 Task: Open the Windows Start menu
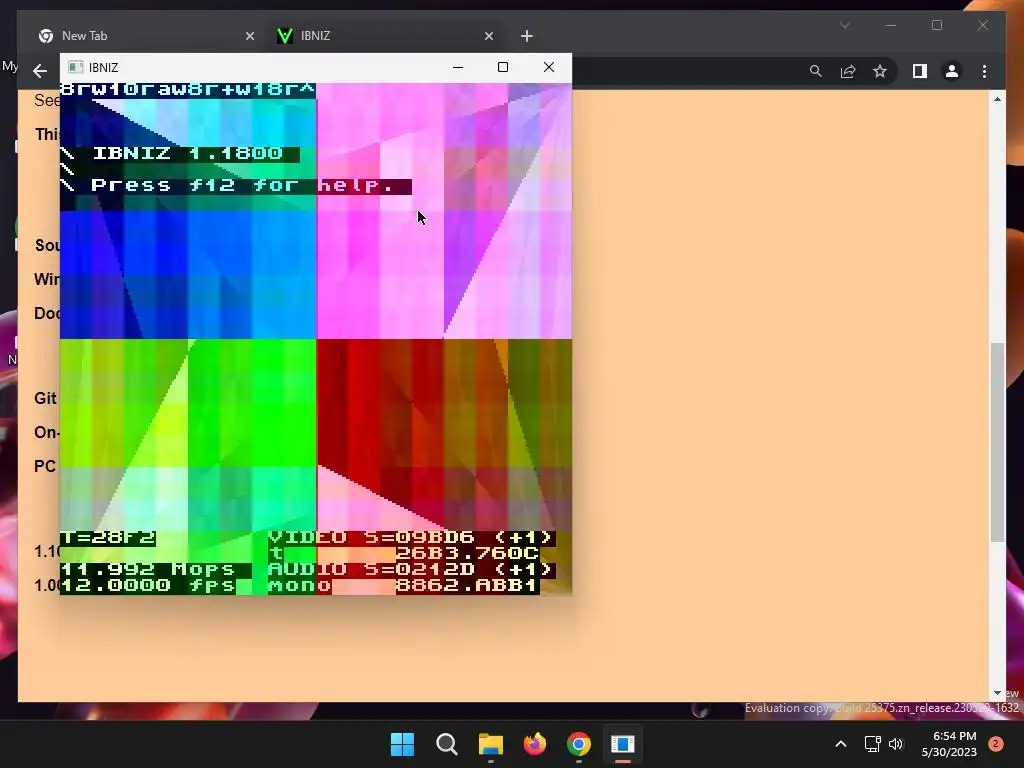[402, 744]
